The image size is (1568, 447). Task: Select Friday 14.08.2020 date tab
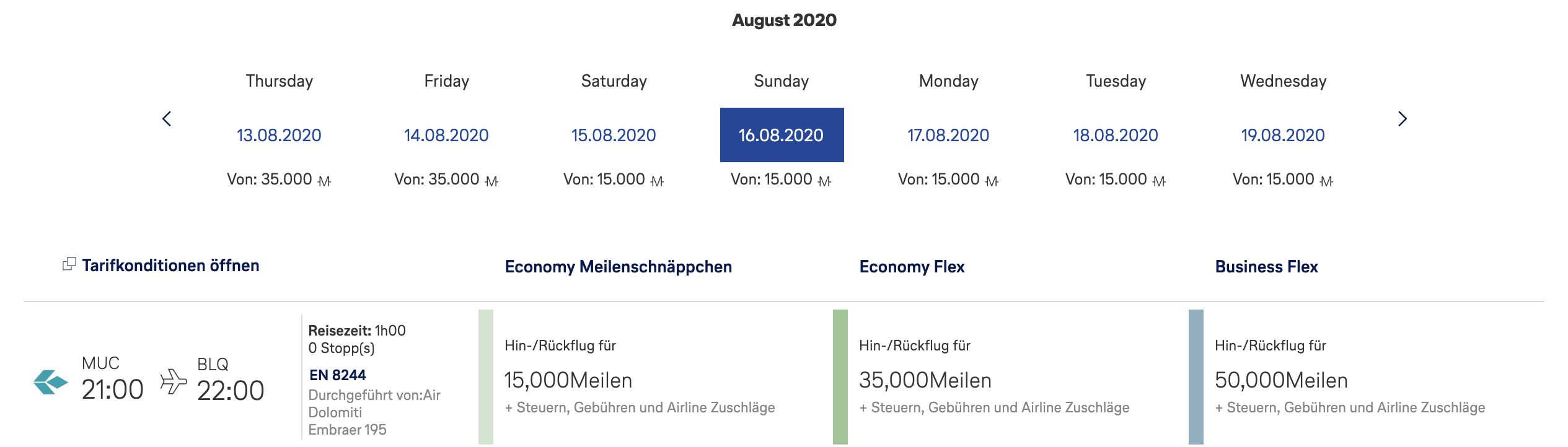click(446, 135)
